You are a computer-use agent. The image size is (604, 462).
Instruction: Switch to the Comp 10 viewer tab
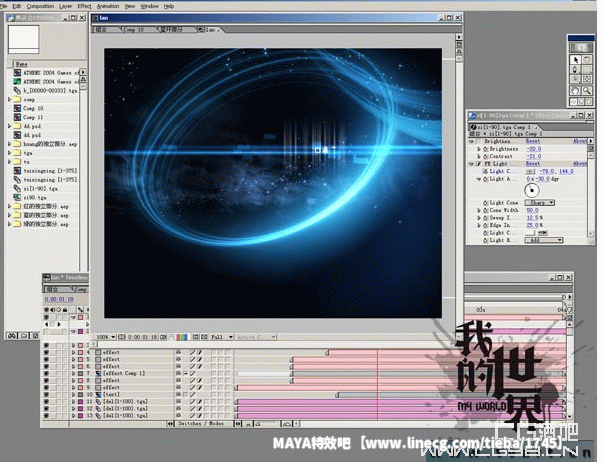click(136, 30)
